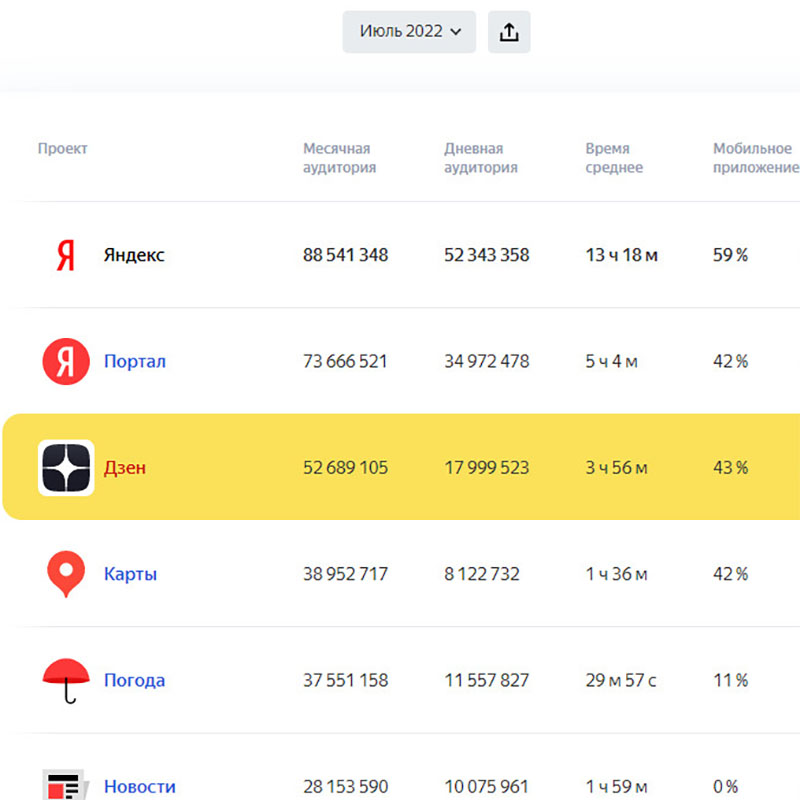Open the Июль 2022 period dropdown
This screenshot has width=800, height=800.
[409, 32]
